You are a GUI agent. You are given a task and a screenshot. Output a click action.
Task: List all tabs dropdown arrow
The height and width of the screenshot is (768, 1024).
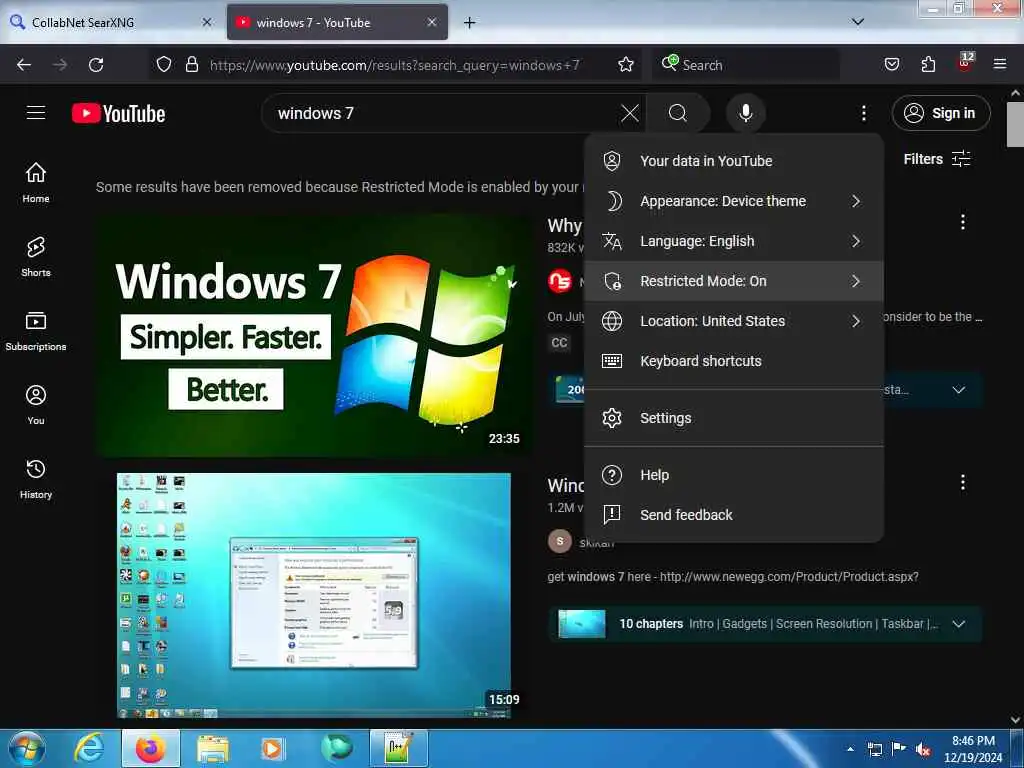(857, 22)
